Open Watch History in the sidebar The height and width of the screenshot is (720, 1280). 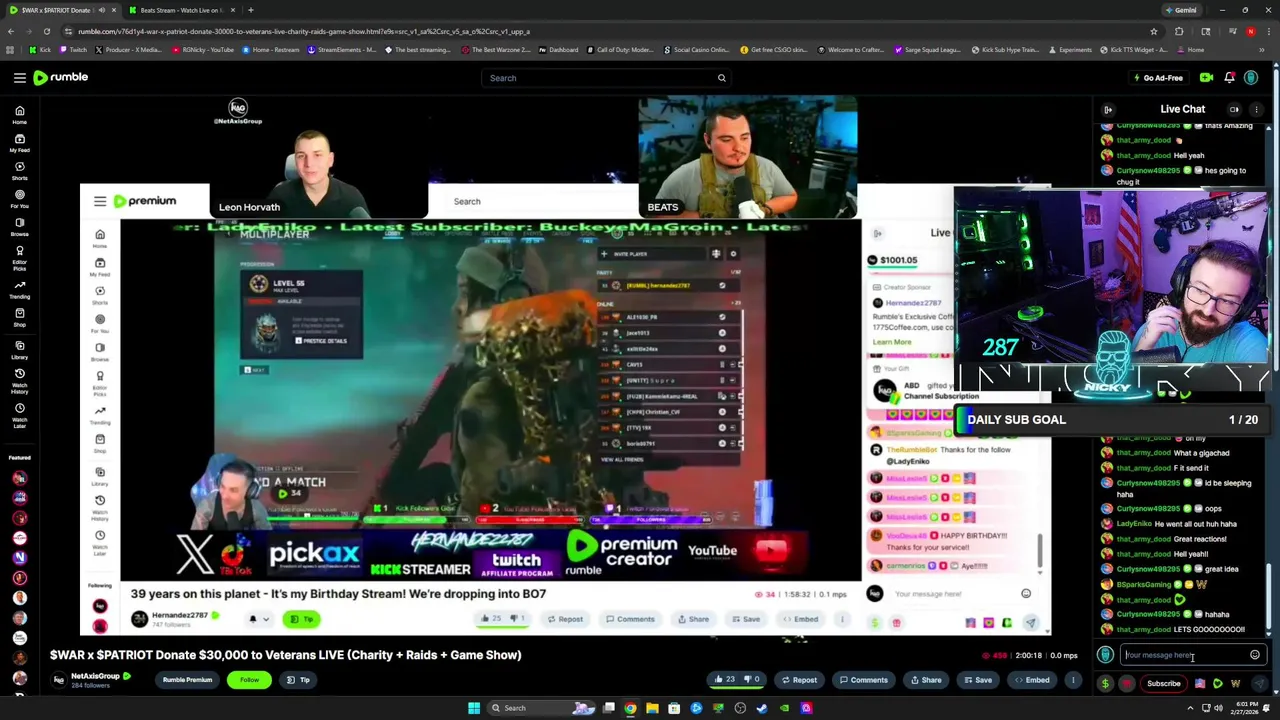pos(19,381)
